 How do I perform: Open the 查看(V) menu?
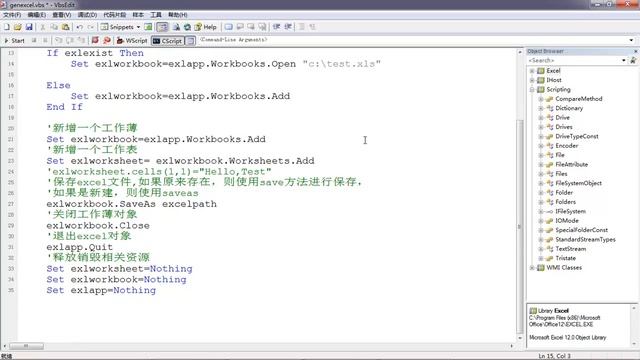61,15
